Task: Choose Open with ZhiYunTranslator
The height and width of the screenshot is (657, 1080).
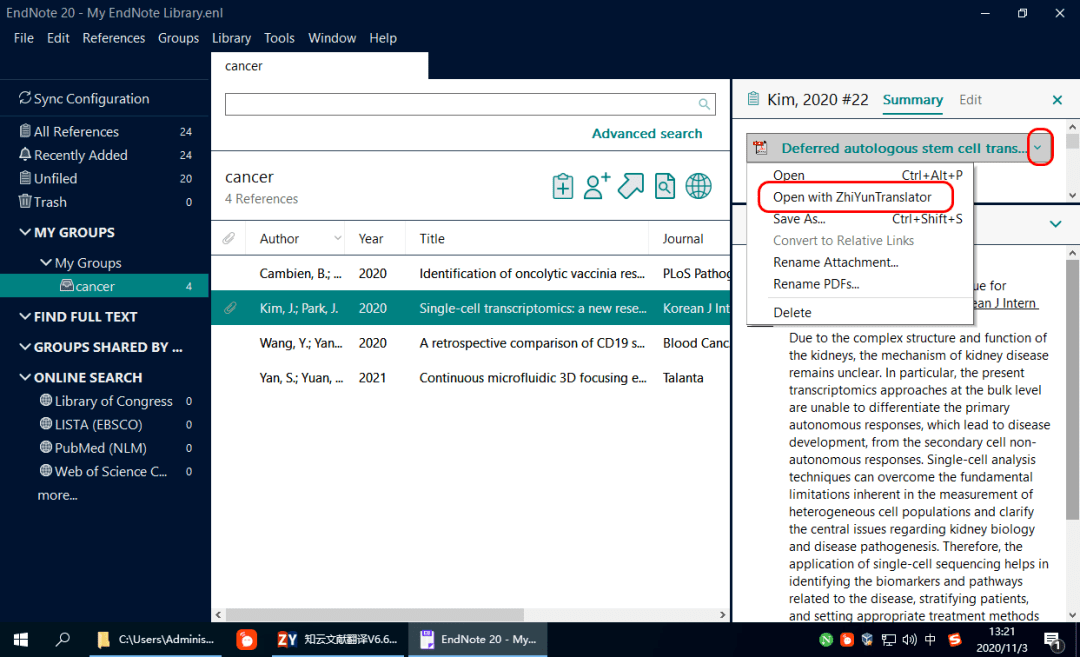Action: point(852,197)
